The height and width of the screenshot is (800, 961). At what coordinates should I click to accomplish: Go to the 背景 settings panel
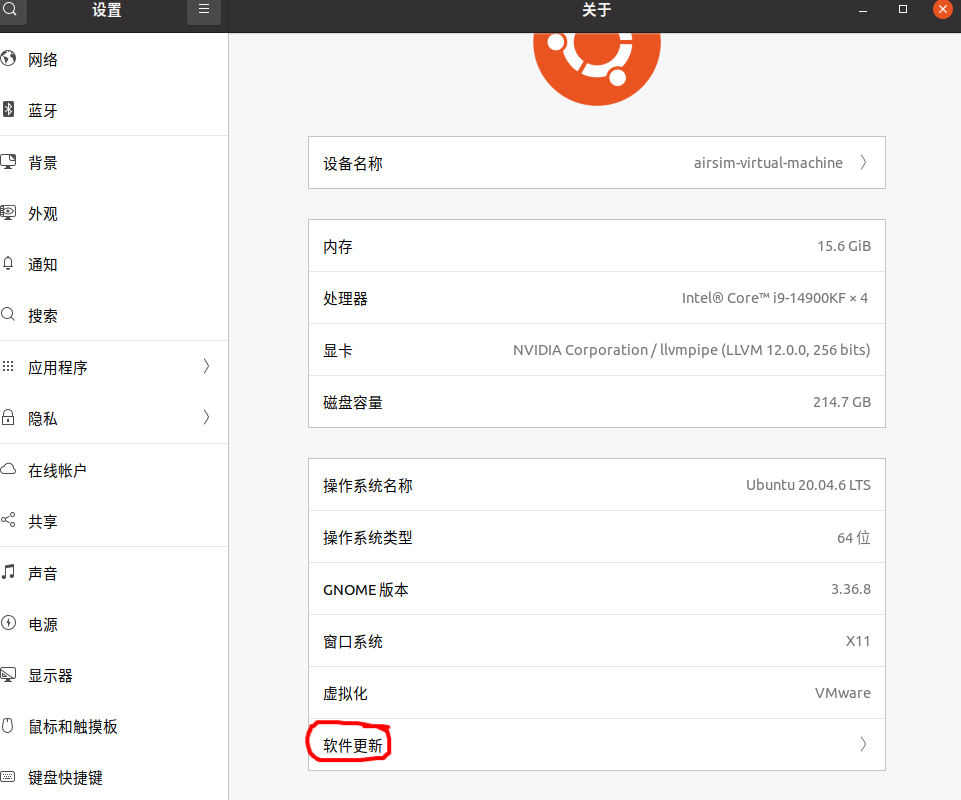pos(114,162)
